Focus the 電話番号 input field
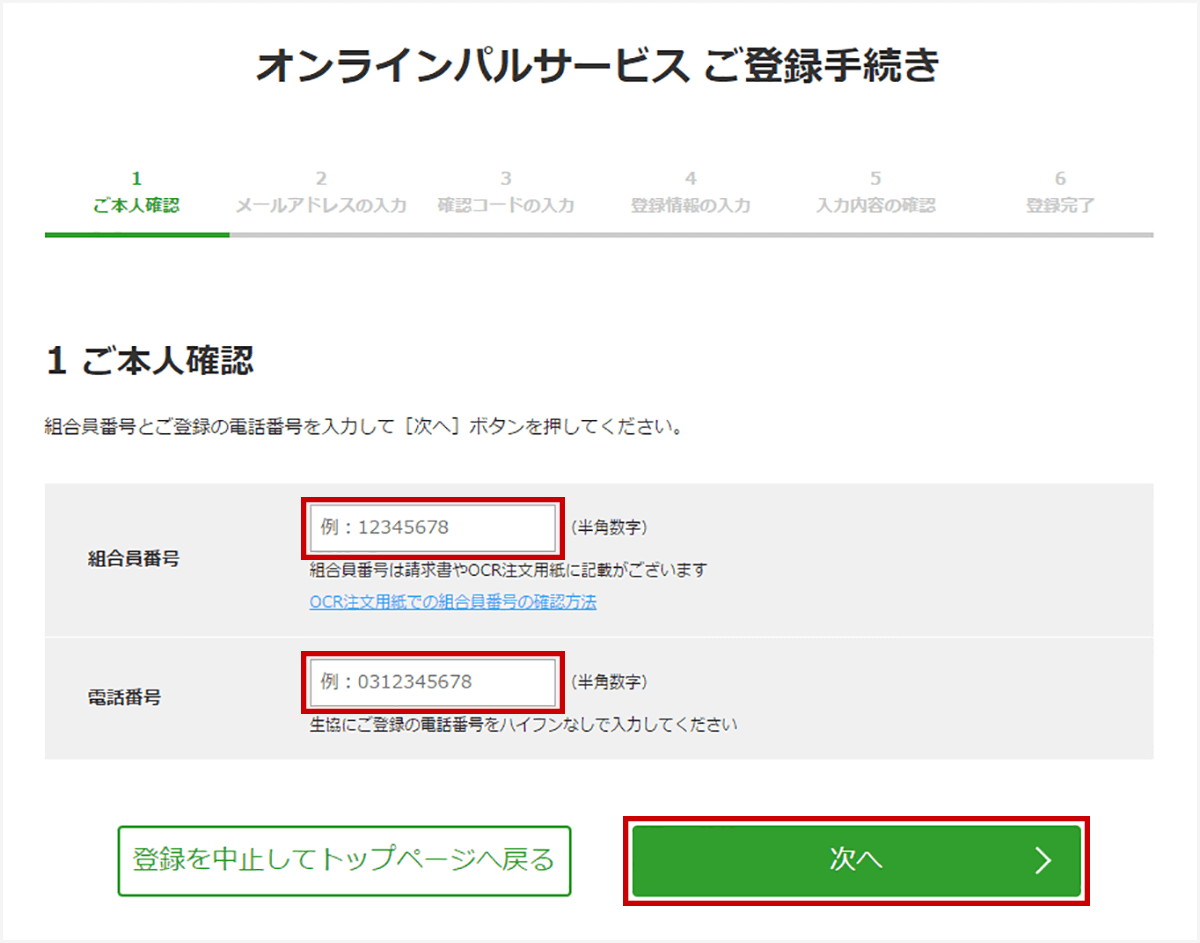1200x943 pixels. click(x=432, y=682)
